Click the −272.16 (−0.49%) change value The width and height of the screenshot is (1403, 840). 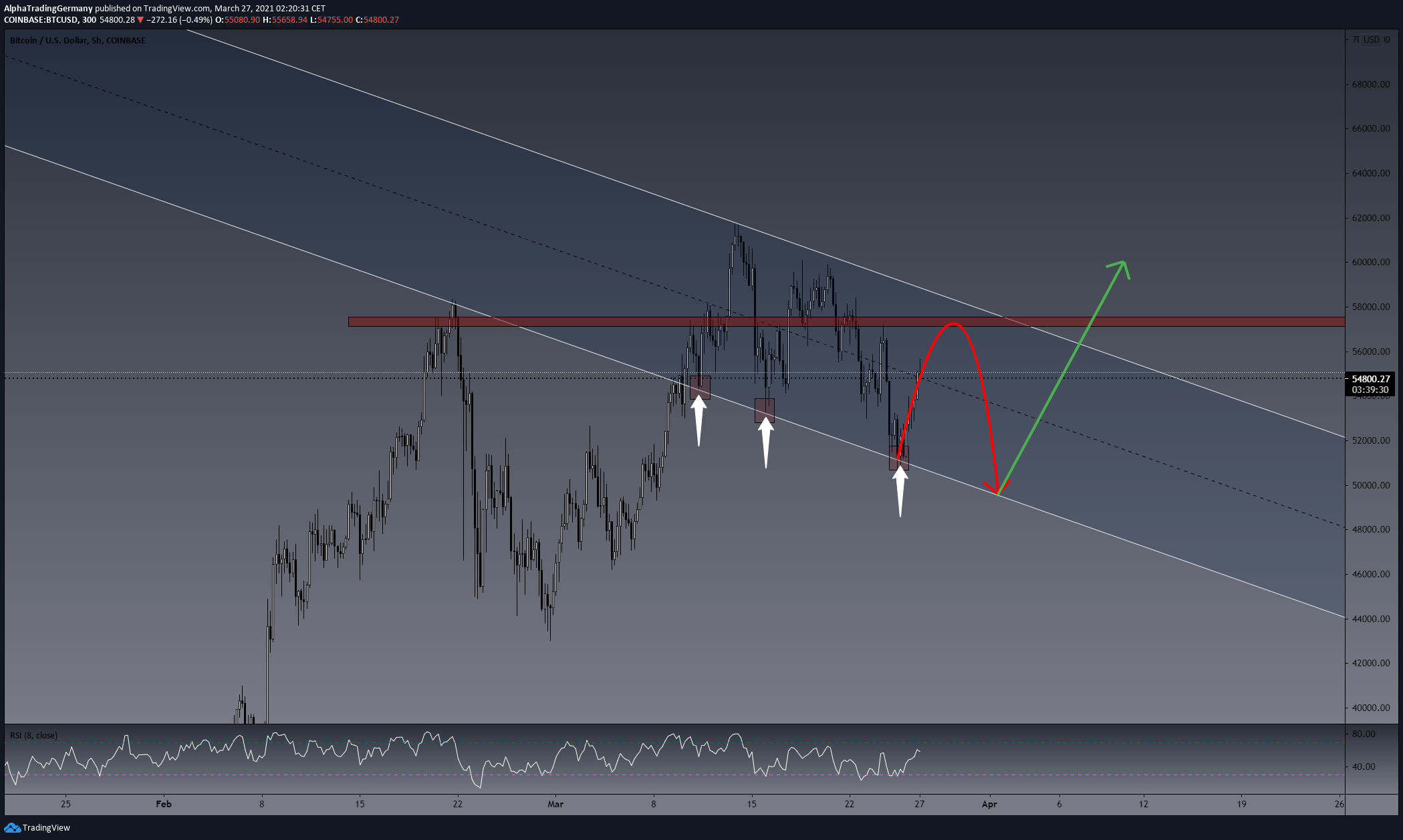pyautogui.click(x=179, y=20)
